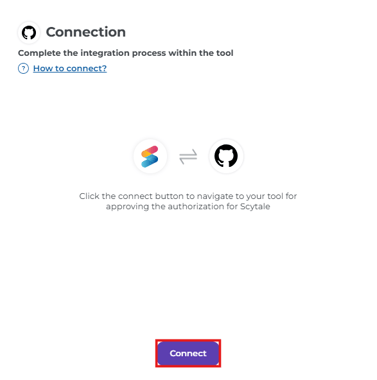Follow the underlined How to connect? hyperlink
Image resolution: width=377 pixels, height=380 pixels.
pyautogui.click(x=70, y=68)
